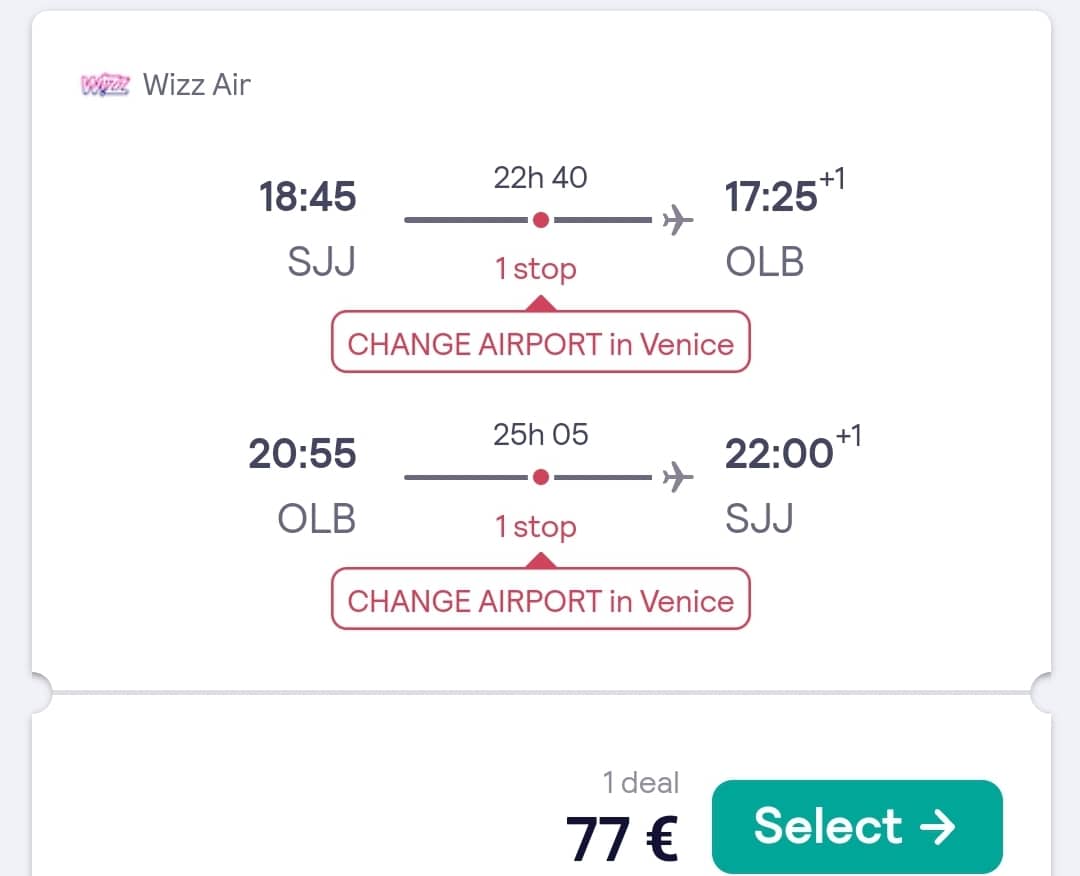
Task: Click the red stop dot on outbound route
Action: point(540,220)
